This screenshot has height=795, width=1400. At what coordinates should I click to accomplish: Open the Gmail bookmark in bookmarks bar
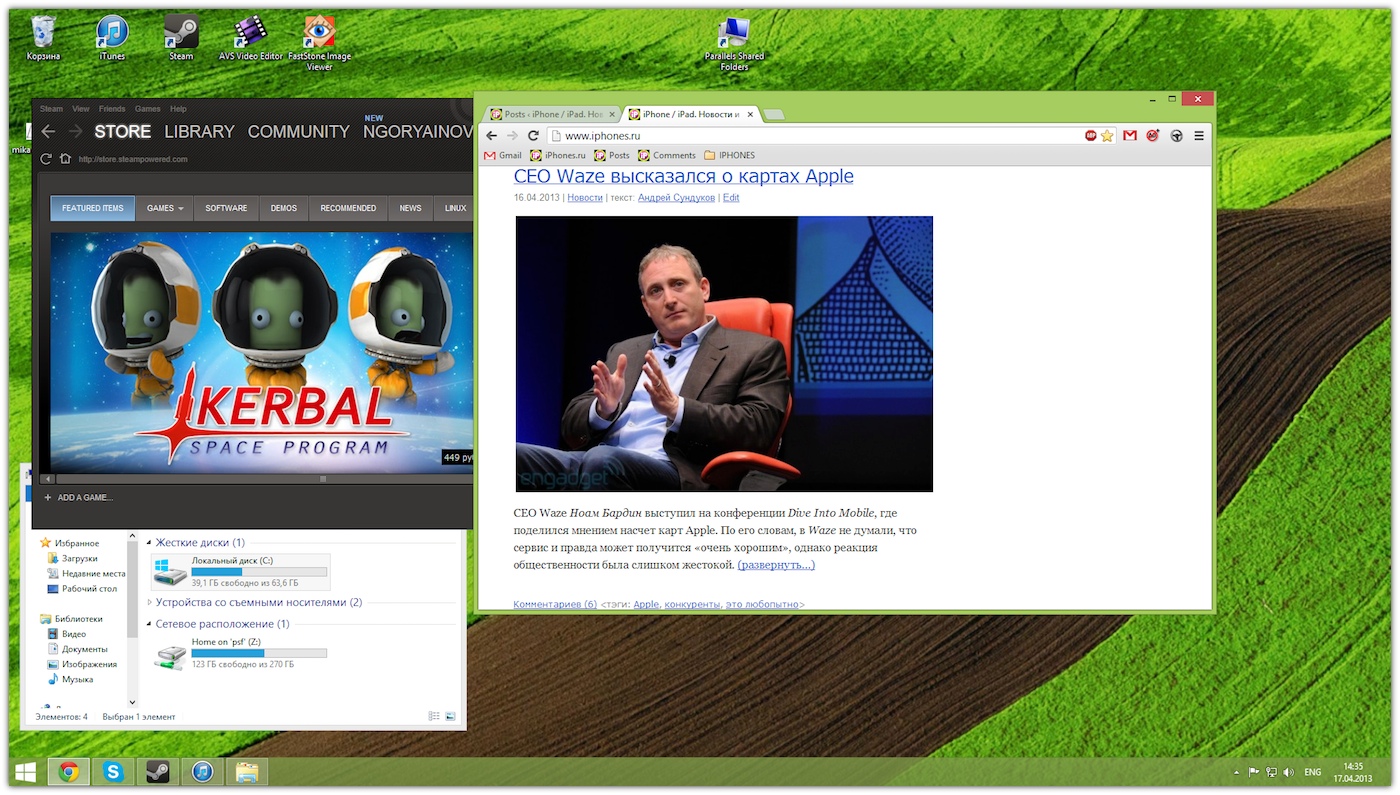[503, 155]
